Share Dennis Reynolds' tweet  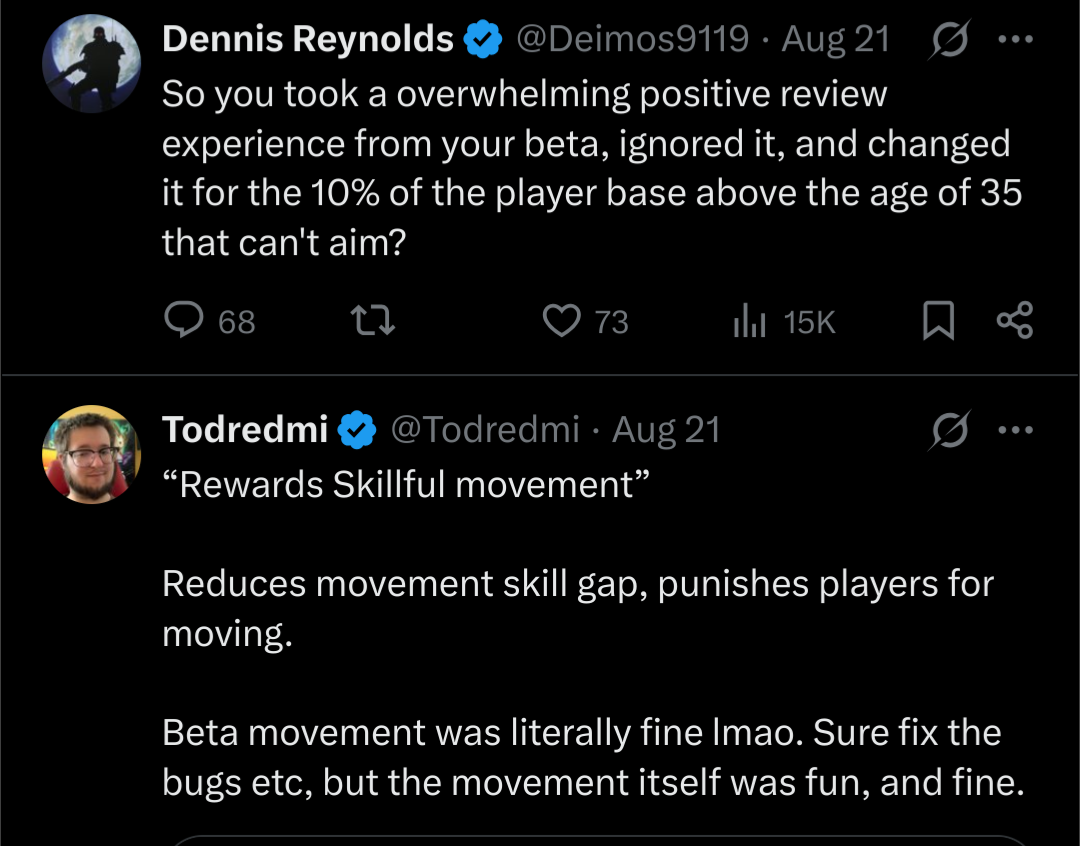[x=1014, y=321]
